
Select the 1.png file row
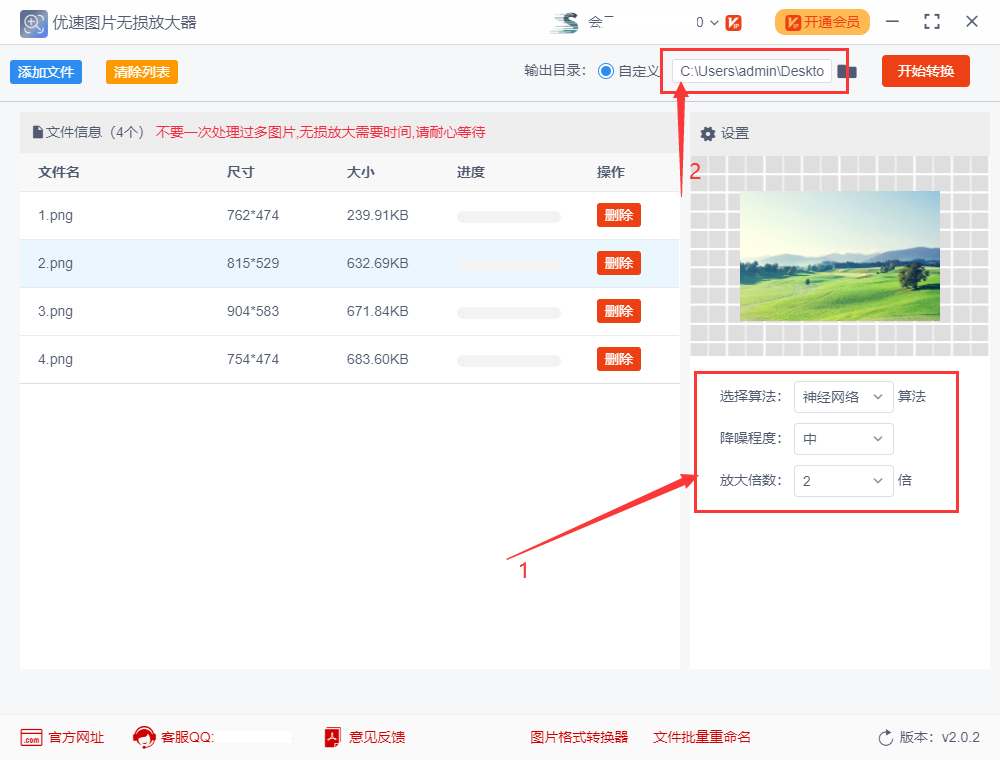[x=349, y=216]
